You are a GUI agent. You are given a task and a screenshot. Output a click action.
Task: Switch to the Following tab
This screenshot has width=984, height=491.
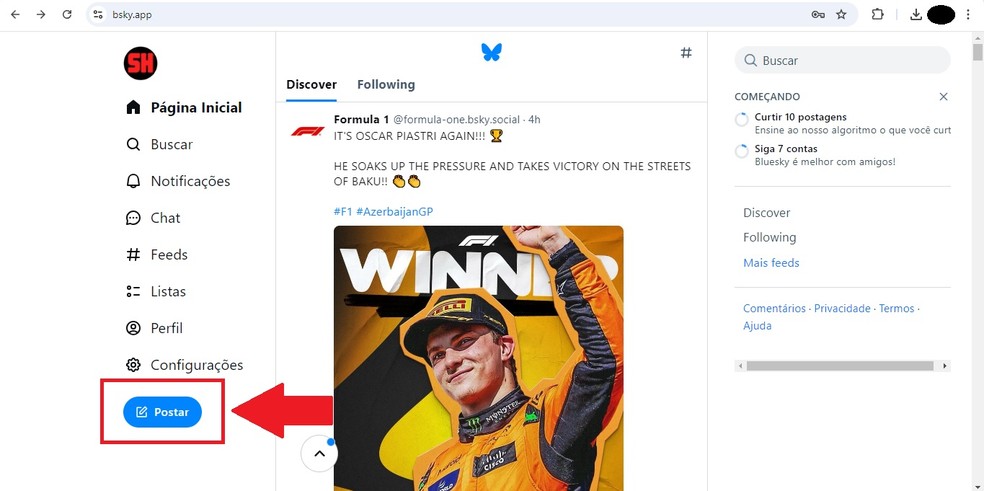386,85
